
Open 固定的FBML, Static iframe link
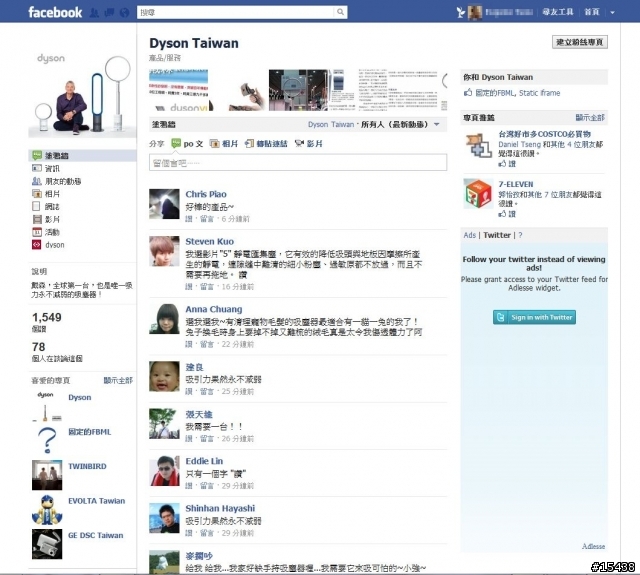(x=518, y=93)
